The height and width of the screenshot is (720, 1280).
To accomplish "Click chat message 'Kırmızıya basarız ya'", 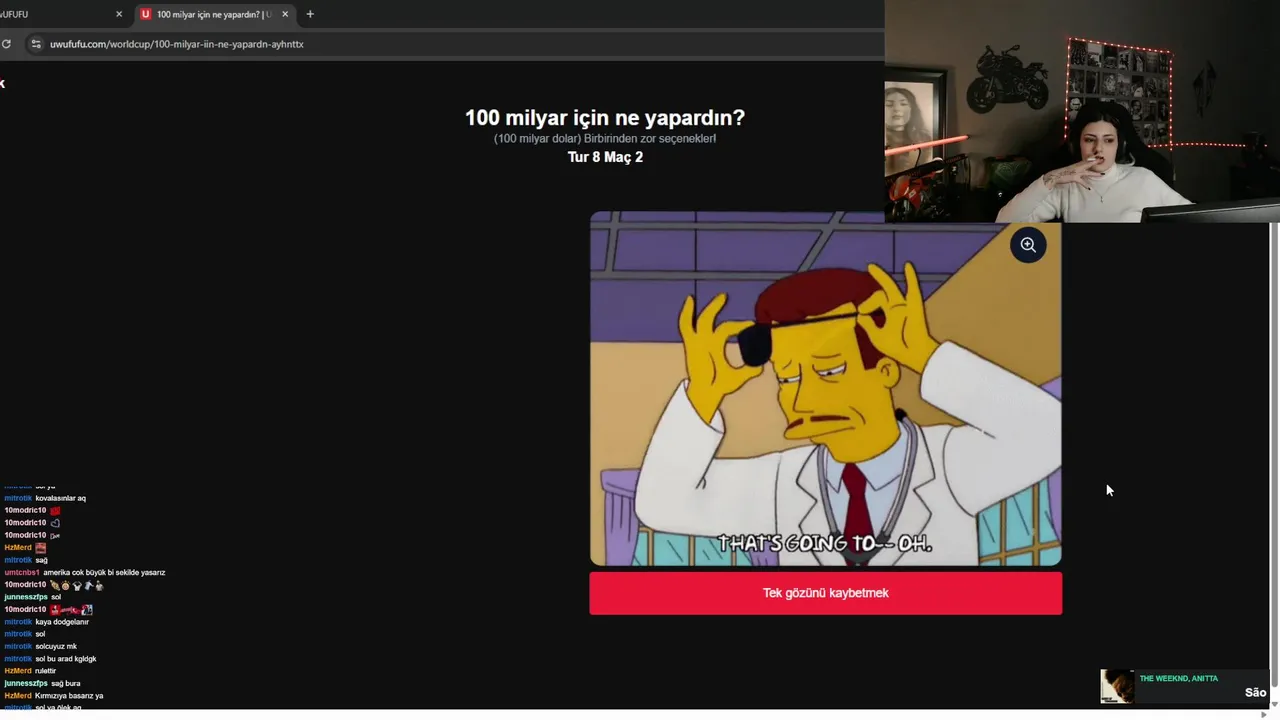I will coord(69,696).
